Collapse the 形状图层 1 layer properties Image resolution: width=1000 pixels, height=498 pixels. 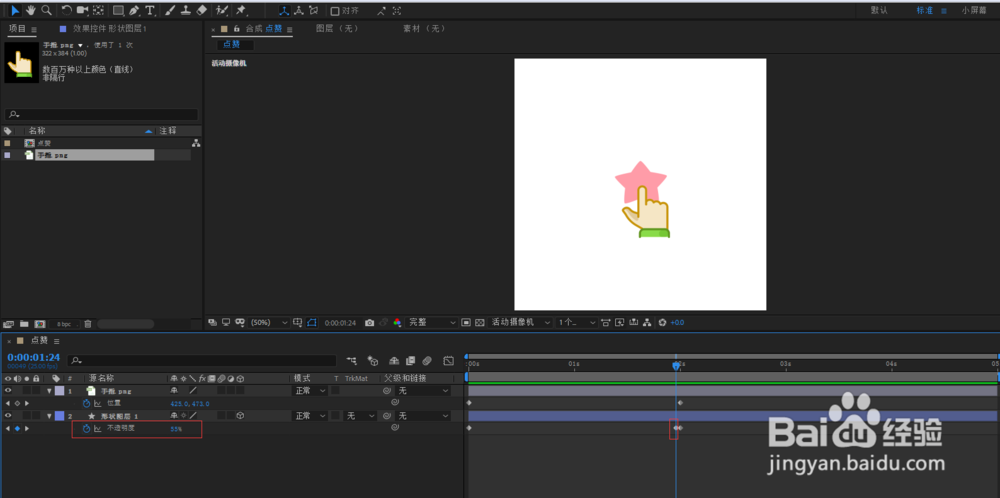[x=49, y=416]
